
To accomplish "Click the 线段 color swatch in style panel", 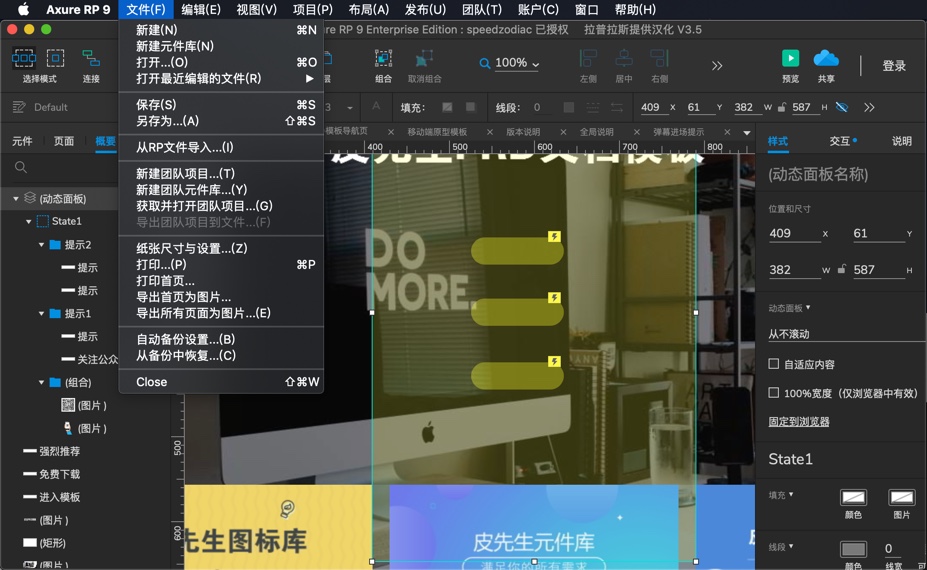I will click(853, 550).
